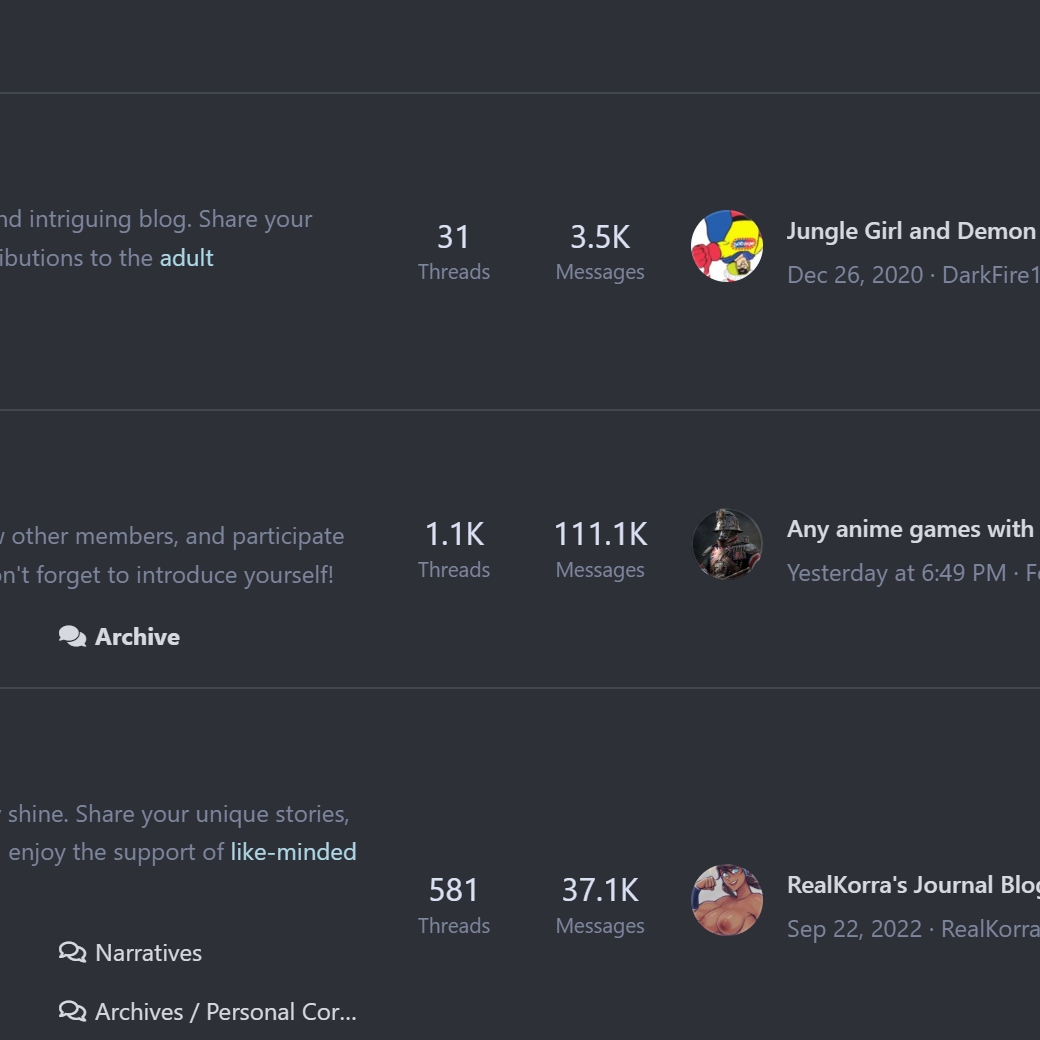Screen dimensions: 1040x1040
Task: Click the 'Yesterday at 6:49 PM' timestamp
Action: [896, 572]
